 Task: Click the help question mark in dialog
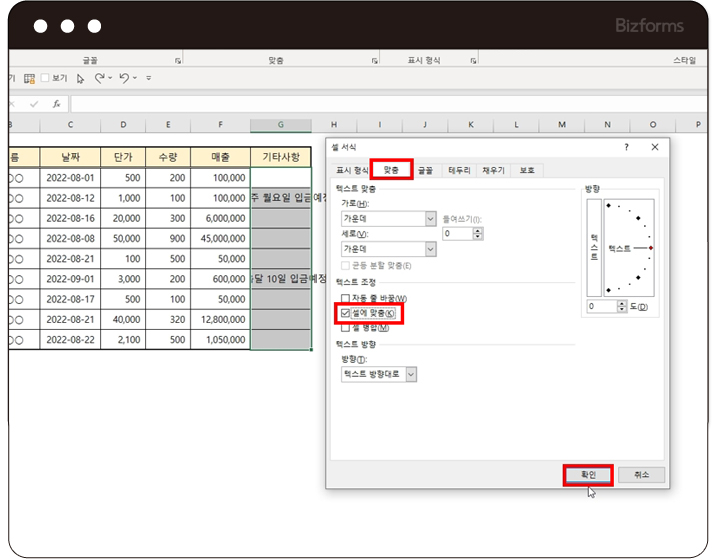[x=626, y=147]
